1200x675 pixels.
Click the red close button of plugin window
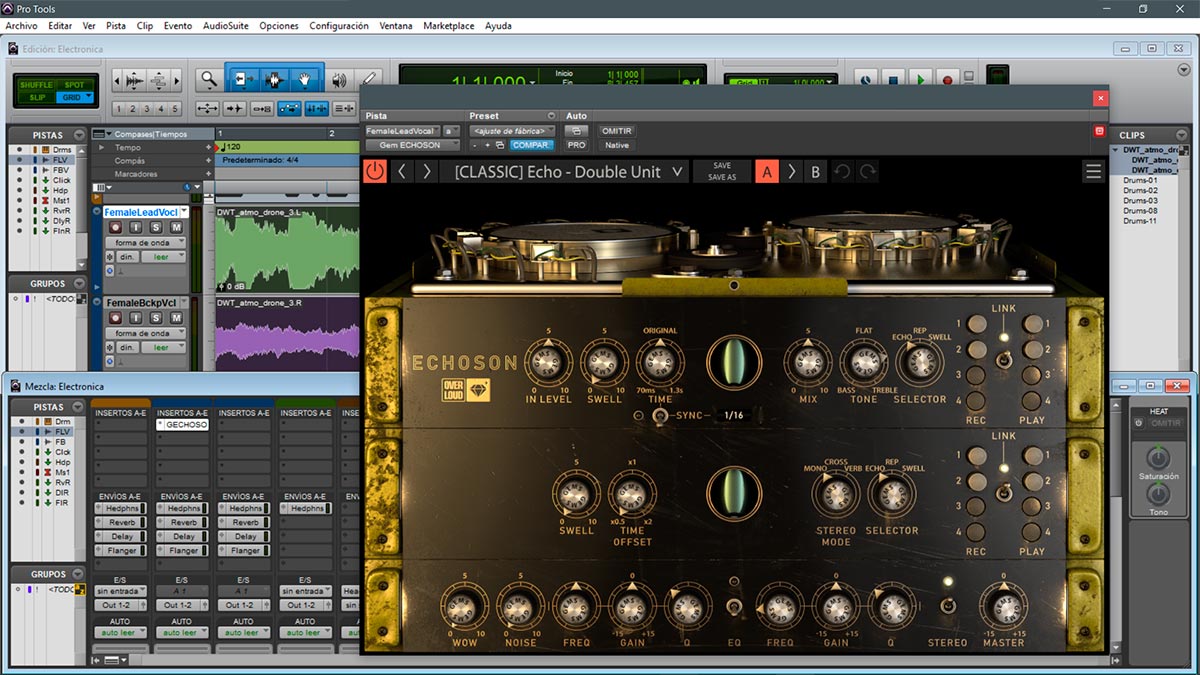tap(1100, 98)
